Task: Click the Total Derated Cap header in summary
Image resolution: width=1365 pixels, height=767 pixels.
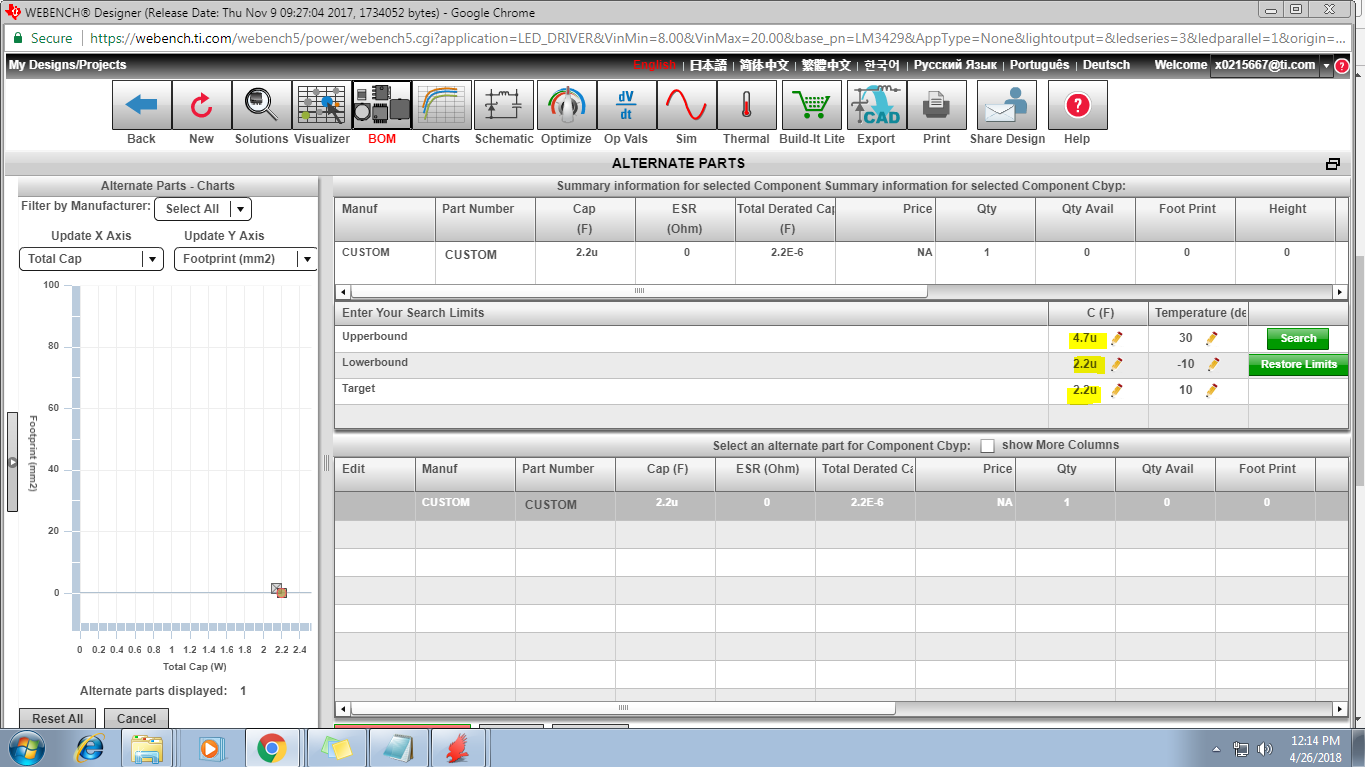Action: (x=785, y=219)
